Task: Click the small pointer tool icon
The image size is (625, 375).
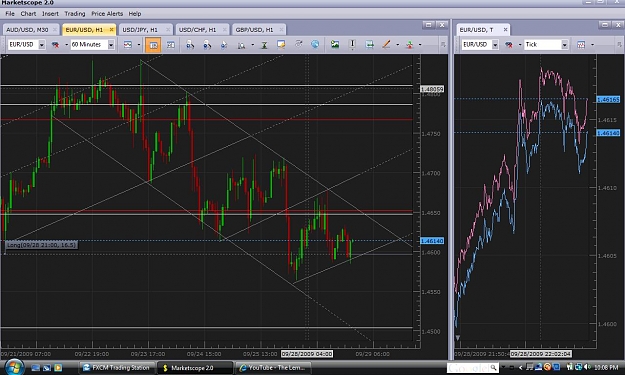Action: coord(224,45)
